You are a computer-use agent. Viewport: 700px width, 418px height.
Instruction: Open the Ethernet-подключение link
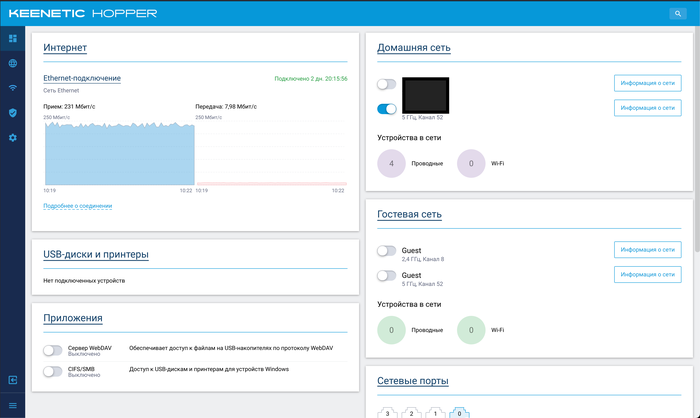[x=82, y=78]
